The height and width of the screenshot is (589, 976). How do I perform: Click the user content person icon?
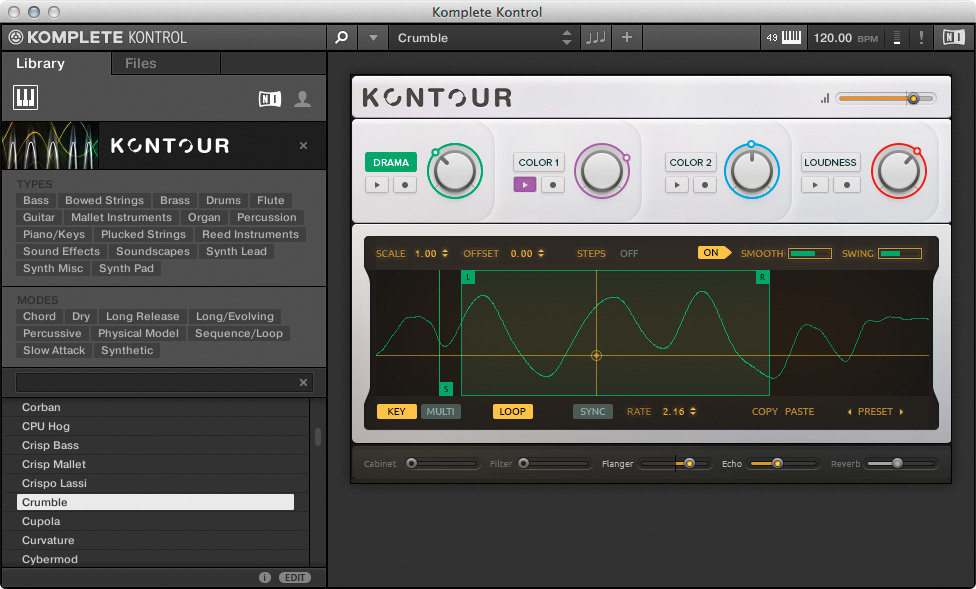click(x=303, y=98)
